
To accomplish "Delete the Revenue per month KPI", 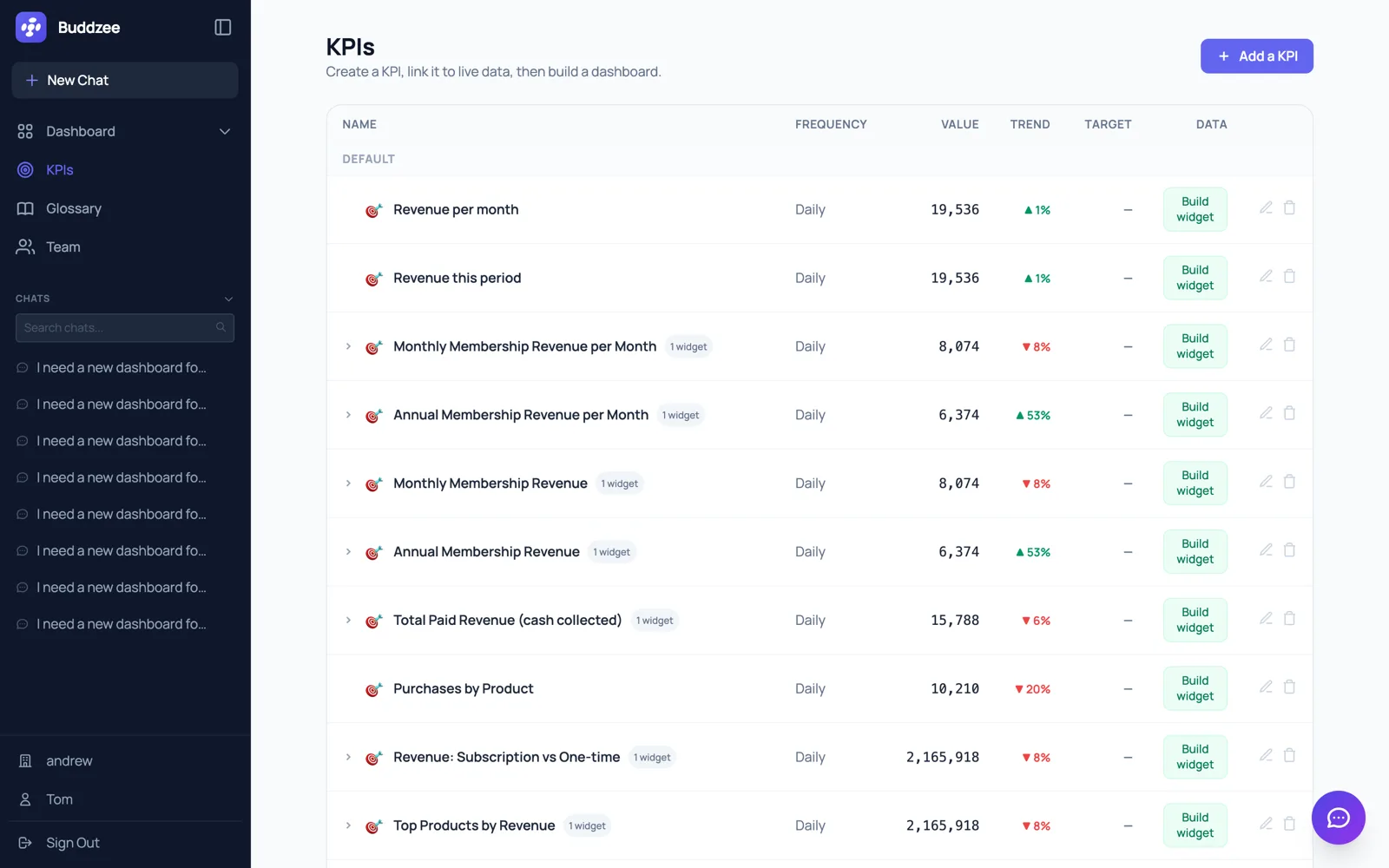I will pos(1289,207).
